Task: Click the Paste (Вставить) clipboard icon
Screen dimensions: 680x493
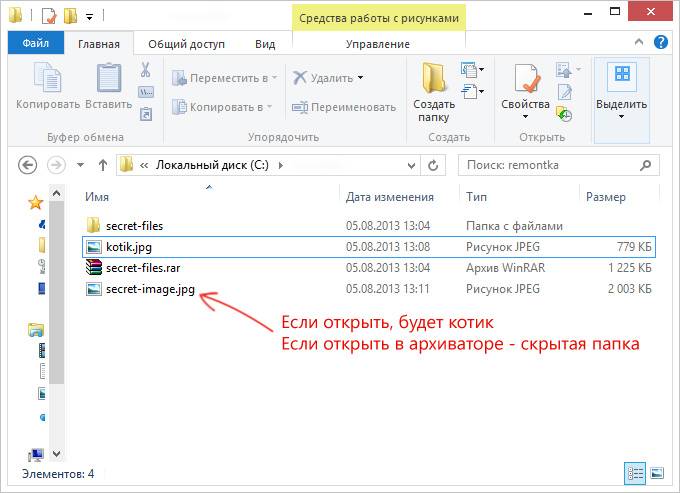Action: [x=108, y=79]
